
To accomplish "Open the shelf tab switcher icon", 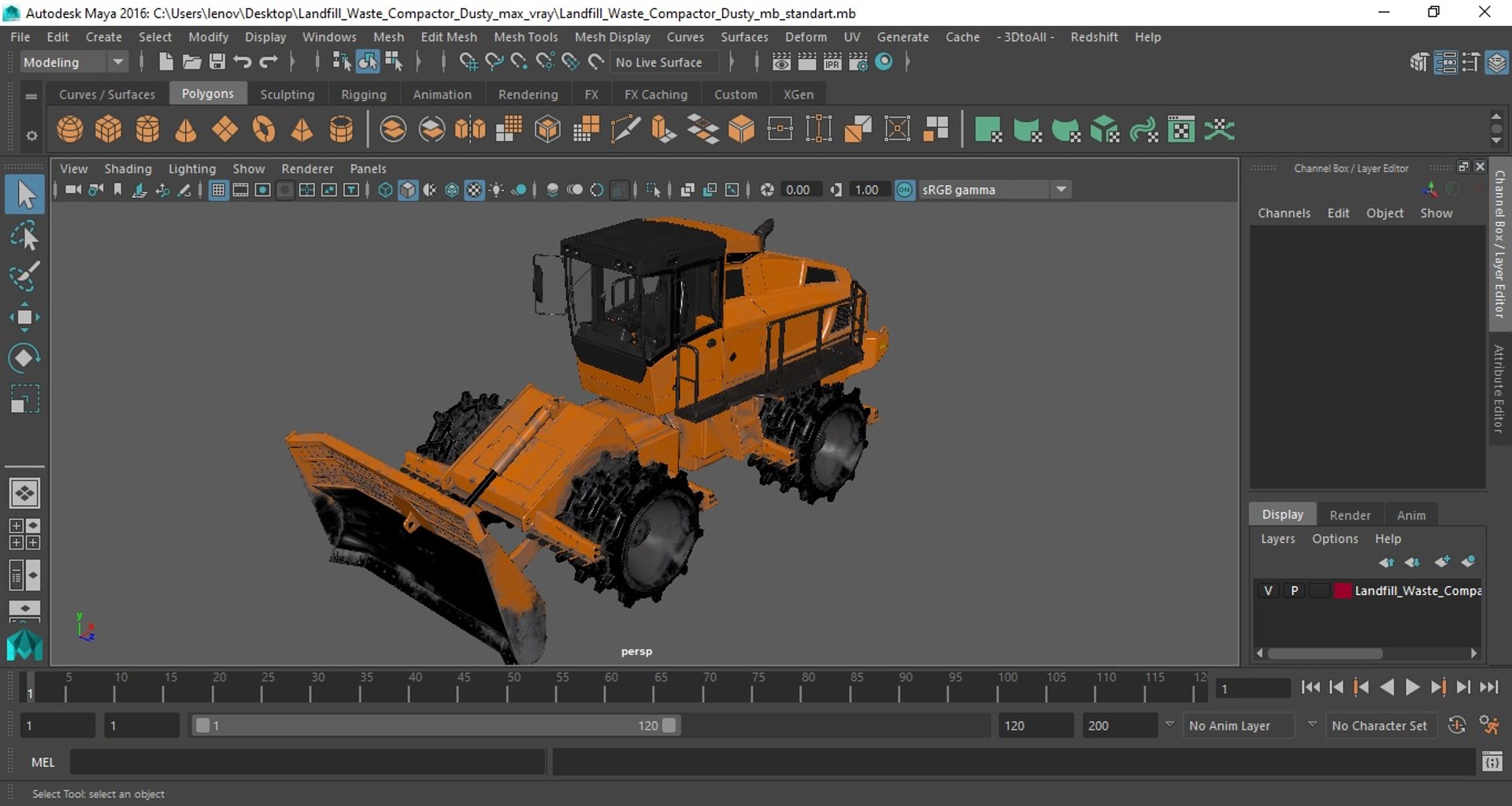I will pyautogui.click(x=31, y=96).
